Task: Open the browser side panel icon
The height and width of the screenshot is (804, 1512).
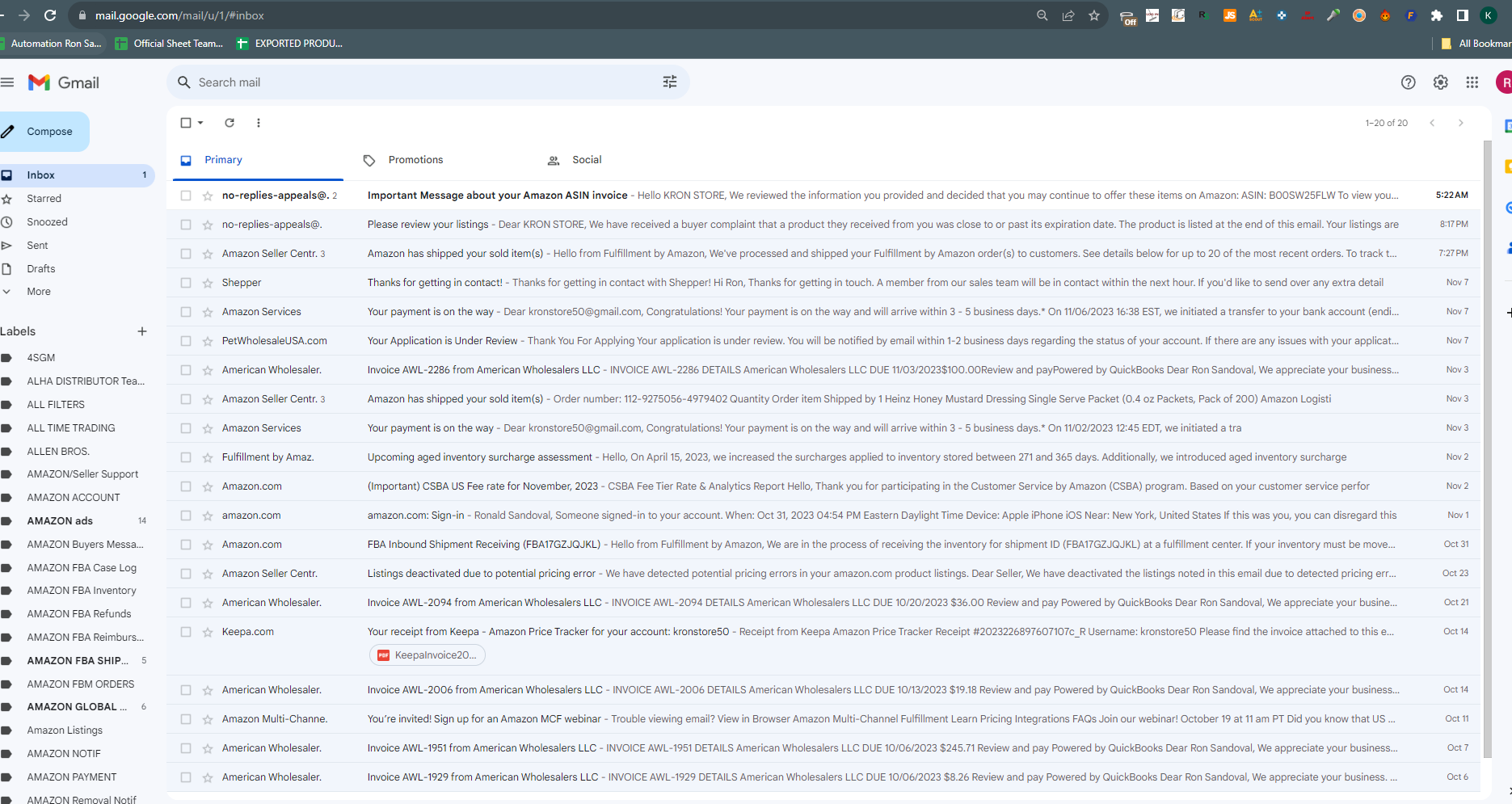Action: click(1463, 15)
